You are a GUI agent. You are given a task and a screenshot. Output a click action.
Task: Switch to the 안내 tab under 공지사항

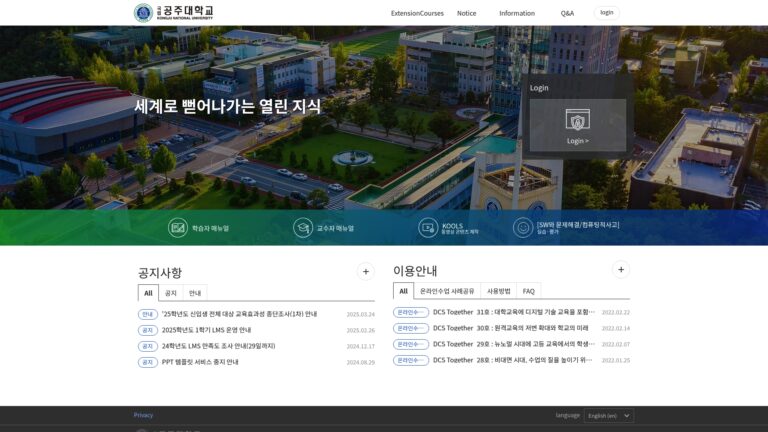[195, 293]
